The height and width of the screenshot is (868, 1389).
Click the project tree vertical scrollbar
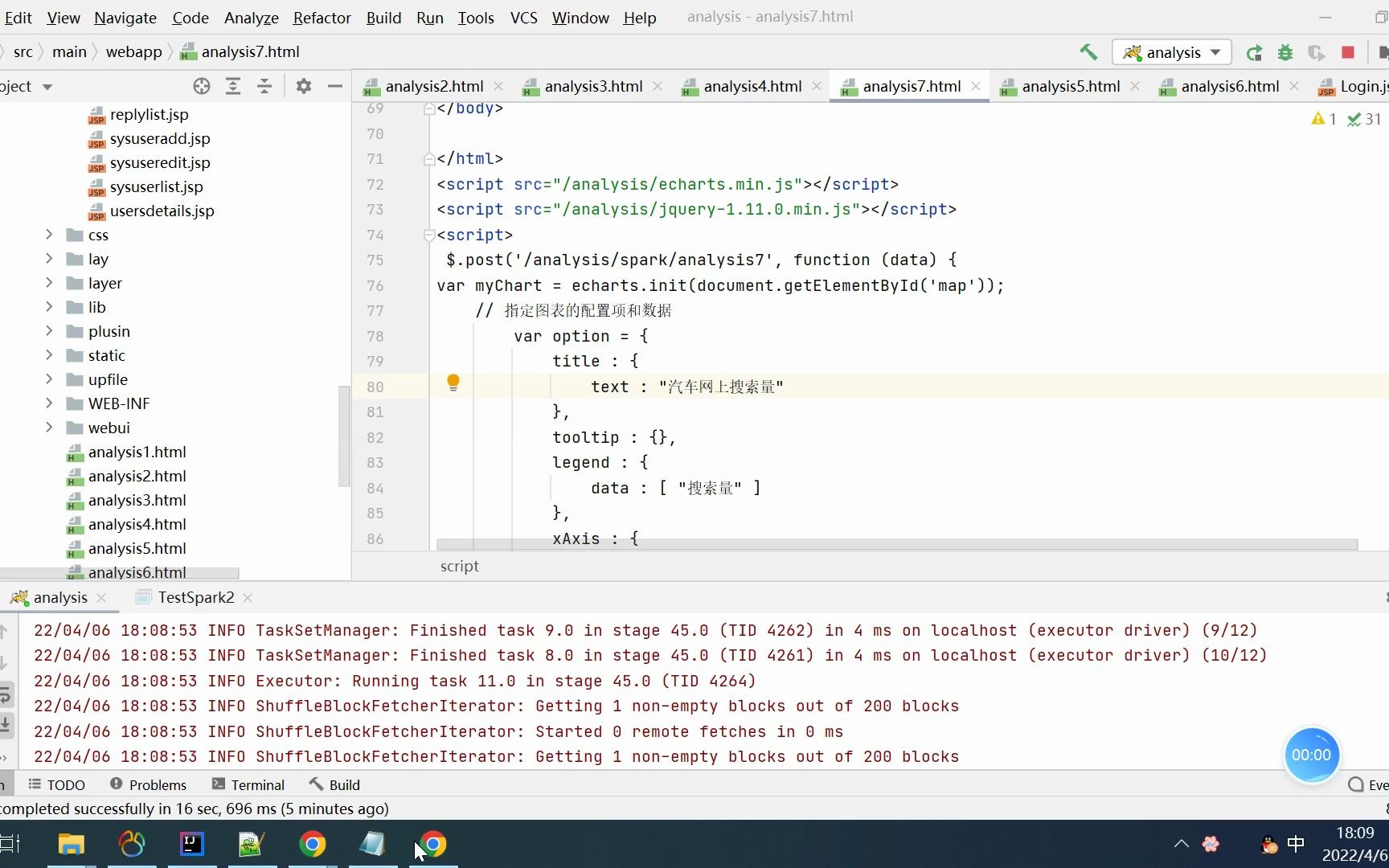pos(345,436)
